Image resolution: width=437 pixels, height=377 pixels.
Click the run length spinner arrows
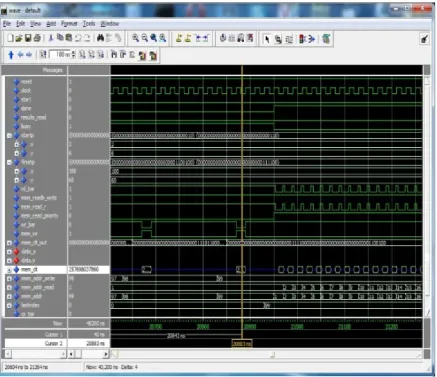(74, 54)
